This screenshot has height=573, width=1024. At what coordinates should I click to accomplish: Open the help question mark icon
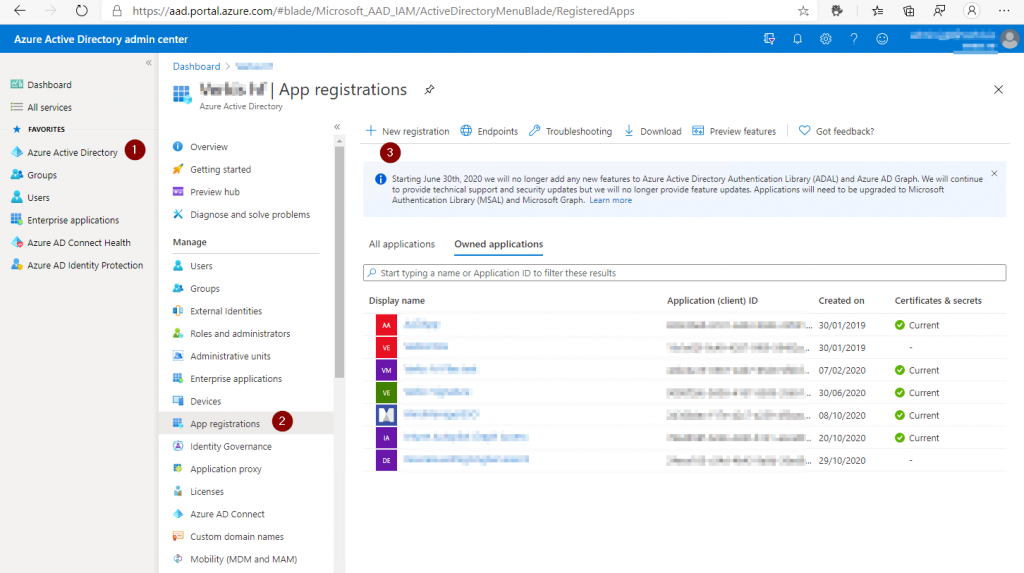854,39
